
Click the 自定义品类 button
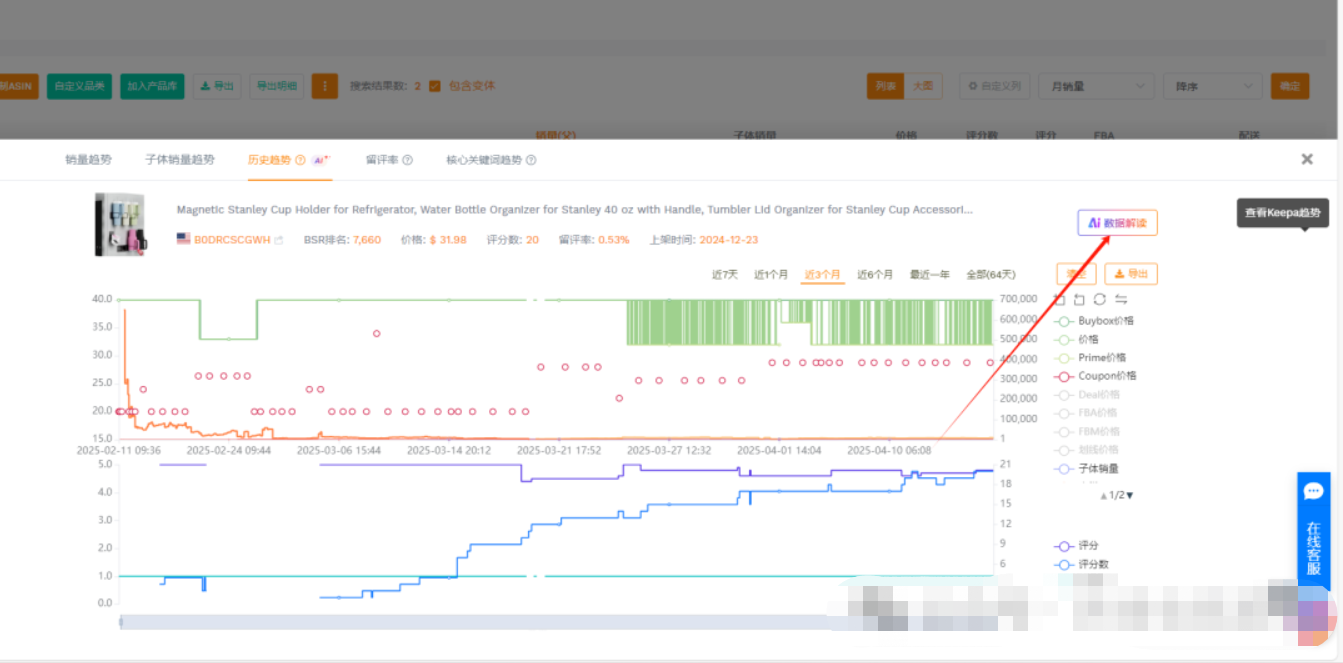[79, 86]
